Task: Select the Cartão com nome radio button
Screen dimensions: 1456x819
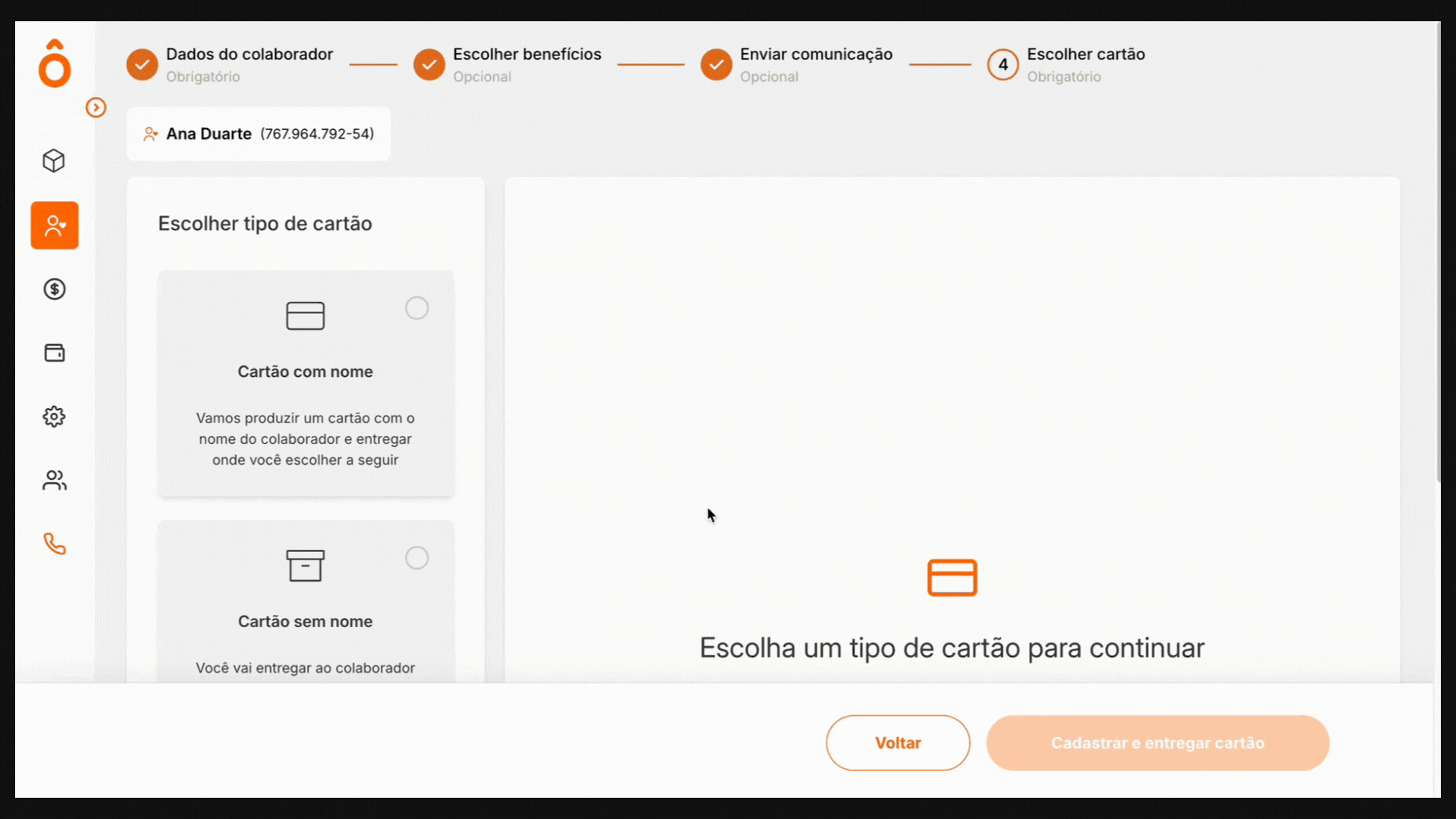Action: pyautogui.click(x=417, y=308)
